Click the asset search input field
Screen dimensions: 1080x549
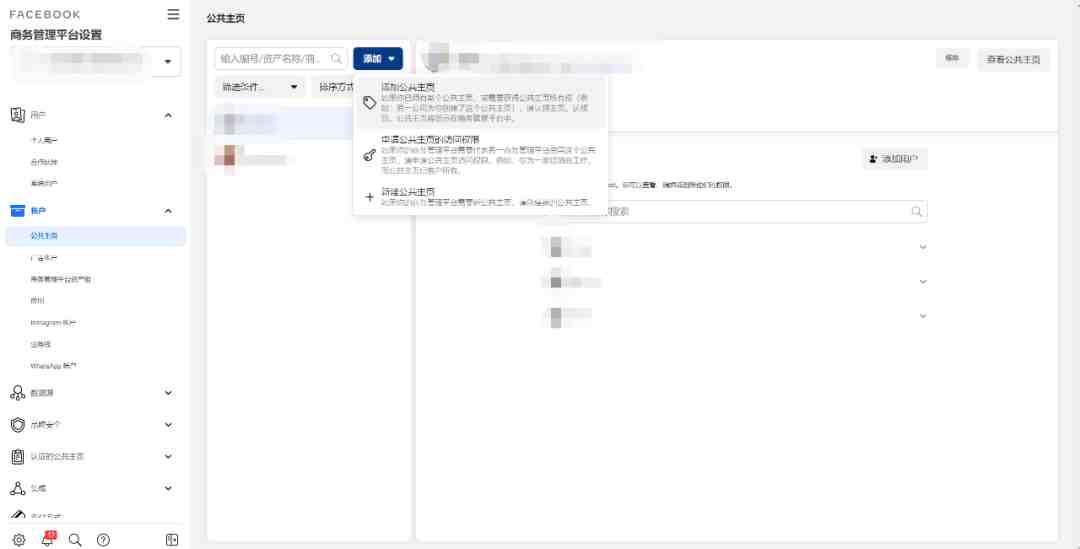click(x=281, y=59)
